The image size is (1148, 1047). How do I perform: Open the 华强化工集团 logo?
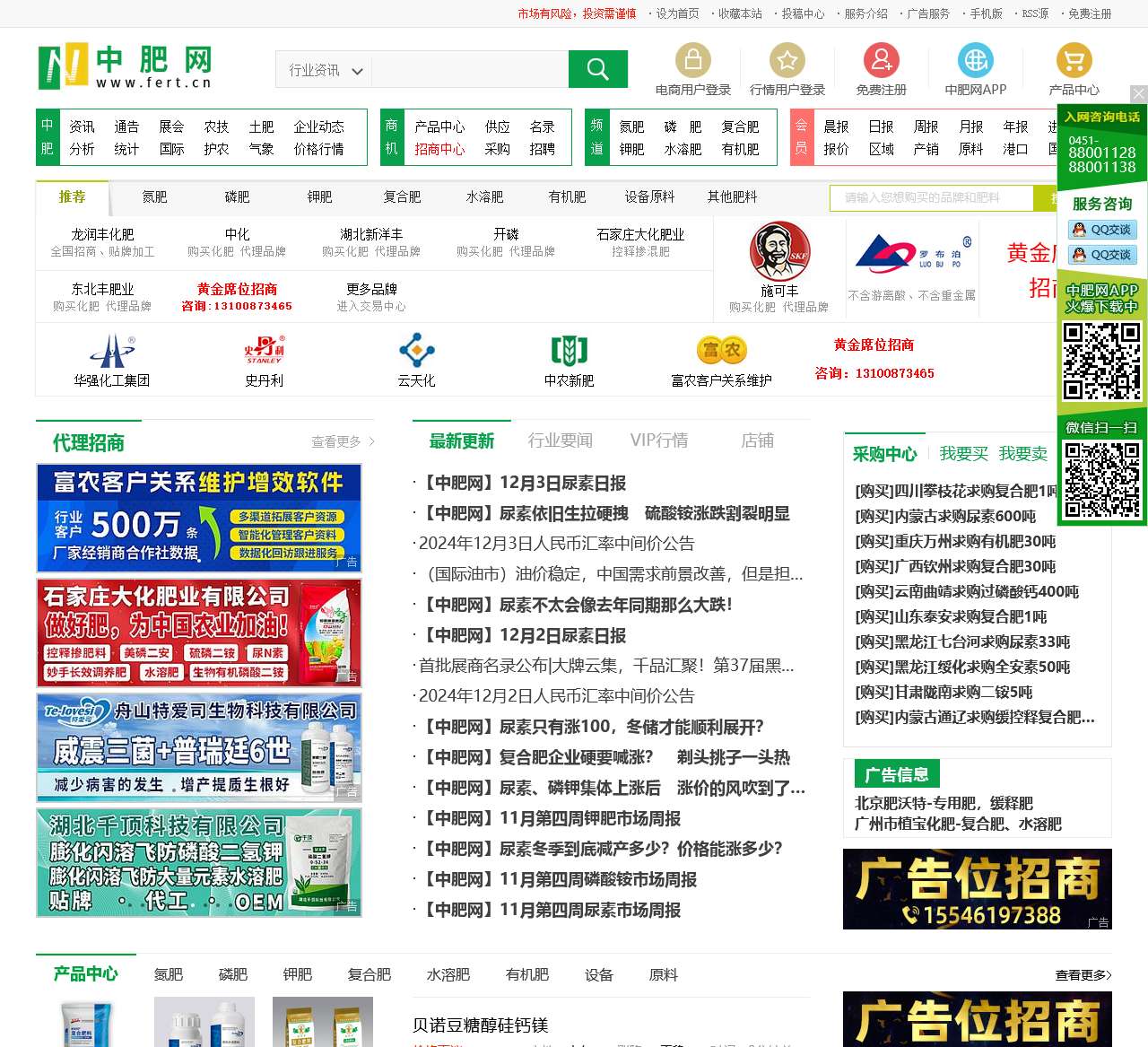click(112, 351)
